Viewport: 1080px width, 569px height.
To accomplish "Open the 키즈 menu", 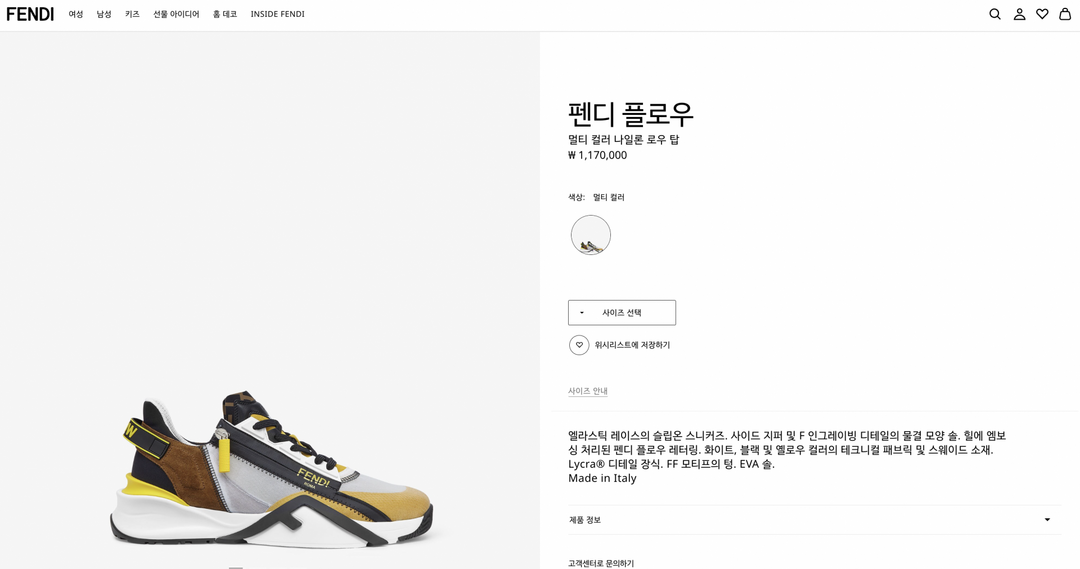I will coord(132,14).
